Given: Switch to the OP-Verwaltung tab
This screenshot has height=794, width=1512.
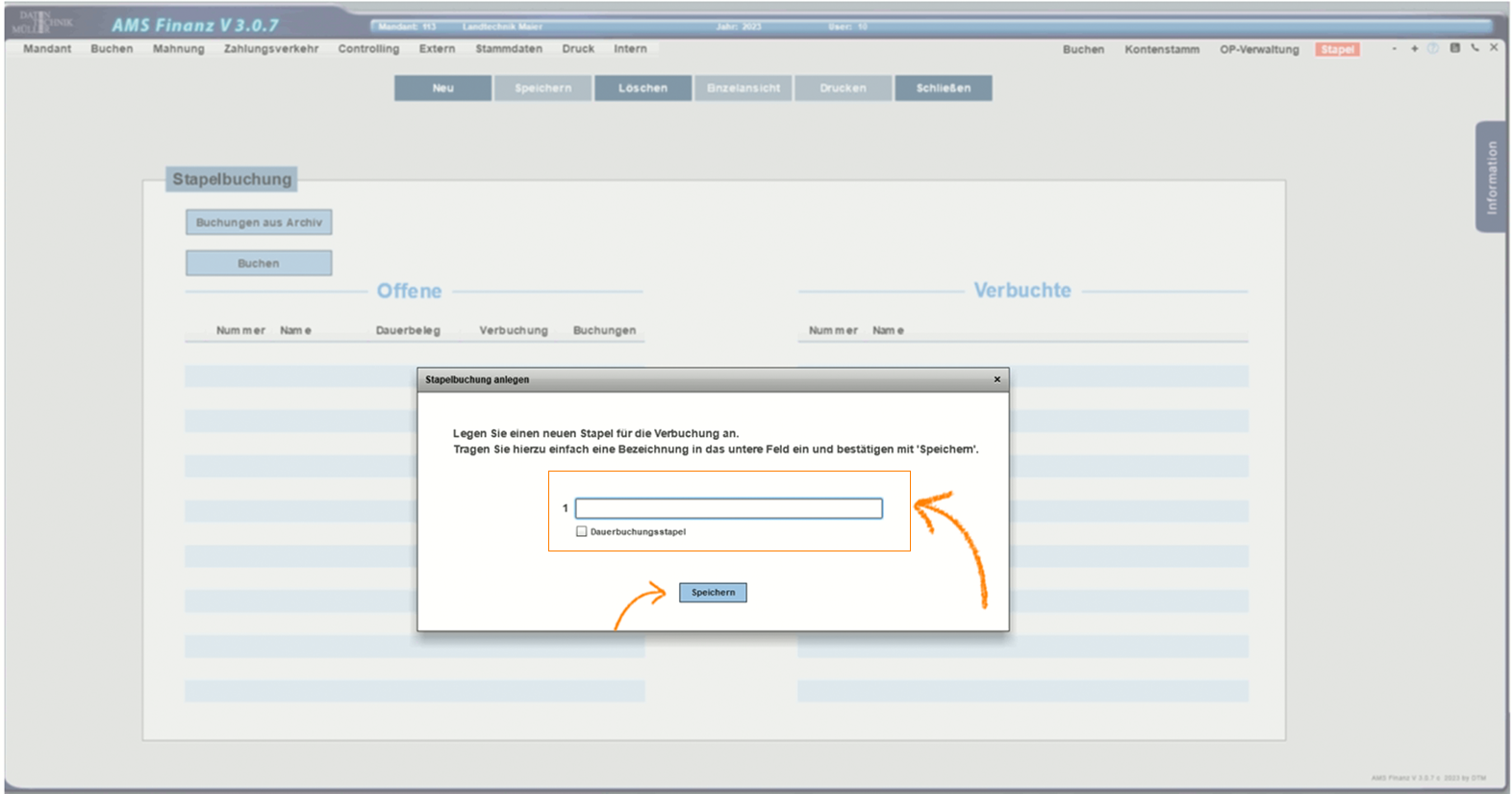Looking at the screenshot, I should tap(1258, 49).
